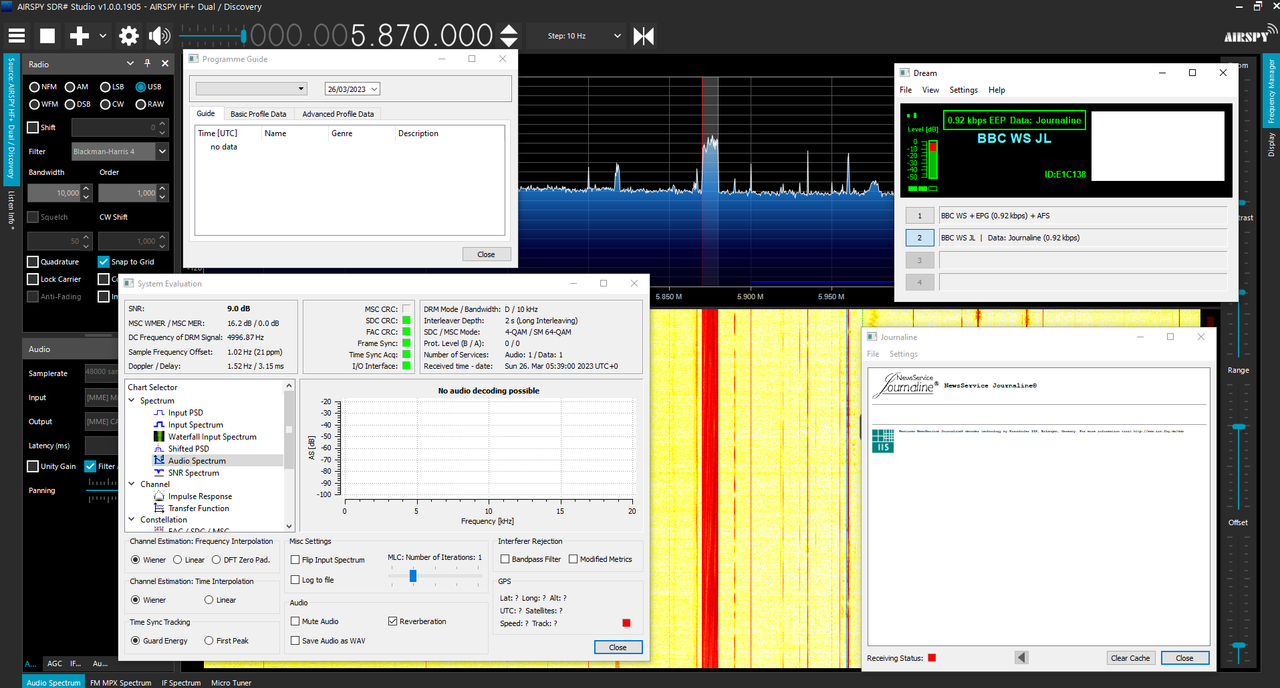Screen dimensions: 1280x688
Task: Close the Programme Guide with Close button
Action: pos(486,254)
